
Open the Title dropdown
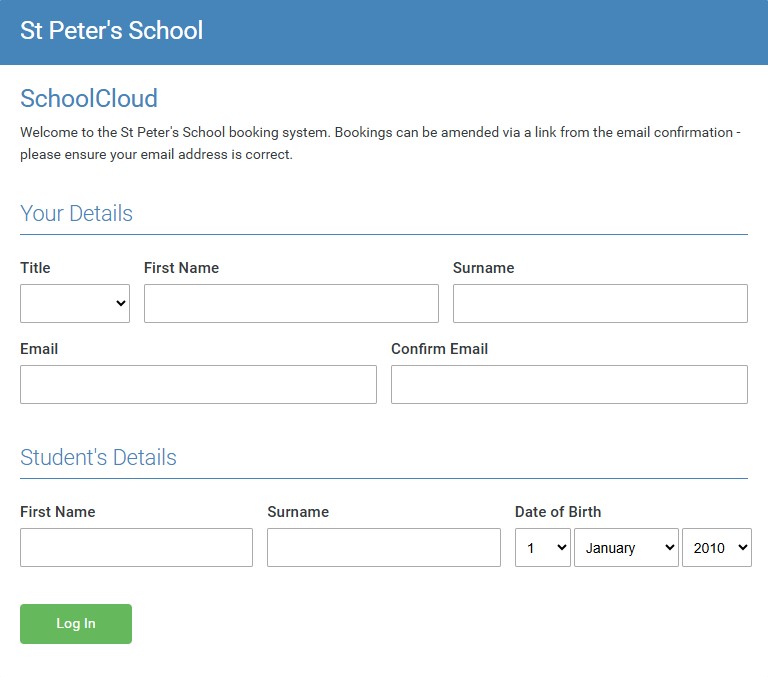tap(75, 303)
